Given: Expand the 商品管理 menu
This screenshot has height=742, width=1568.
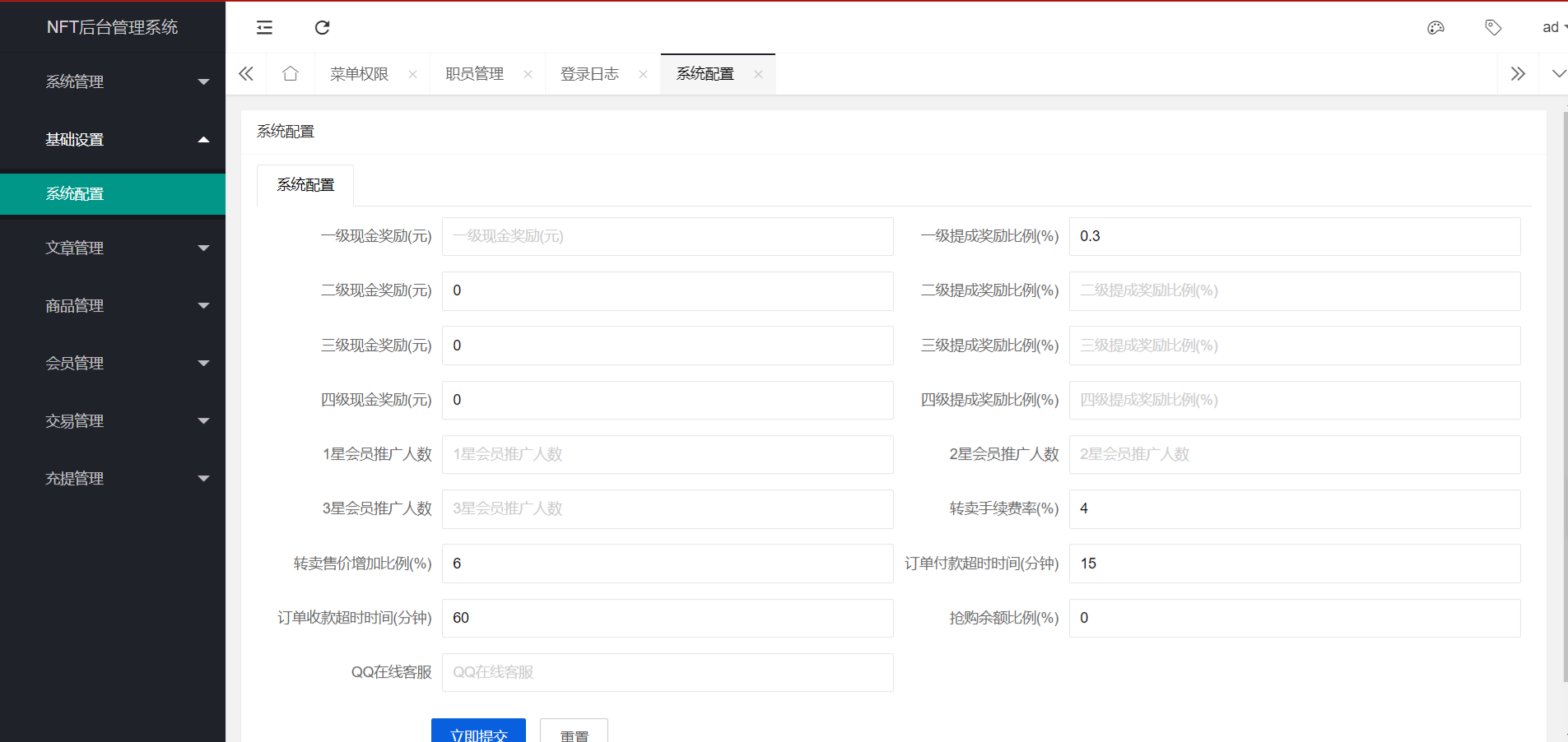Looking at the screenshot, I should [113, 305].
